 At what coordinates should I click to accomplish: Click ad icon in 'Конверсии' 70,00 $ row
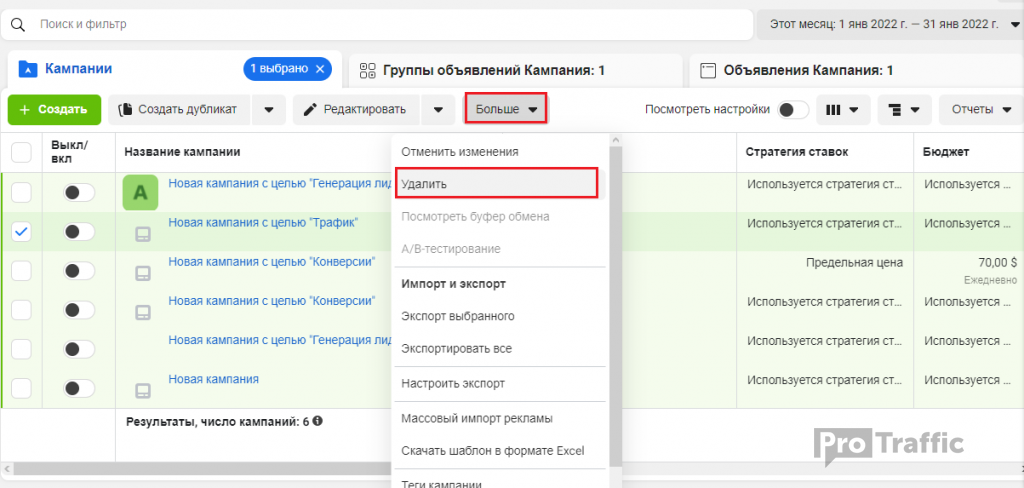tap(142, 274)
